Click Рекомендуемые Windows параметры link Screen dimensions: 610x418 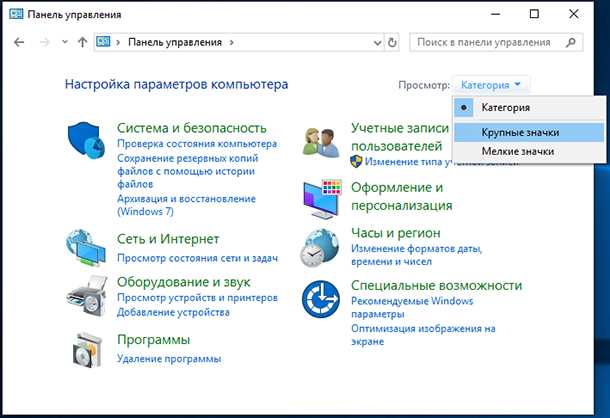tap(412, 307)
